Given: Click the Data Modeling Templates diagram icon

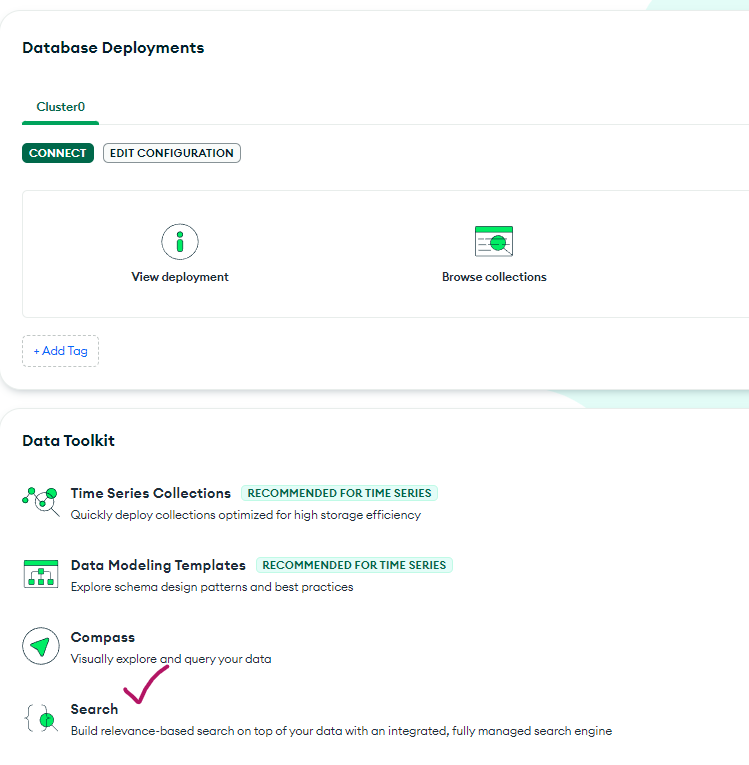Looking at the screenshot, I should point(41,574).
